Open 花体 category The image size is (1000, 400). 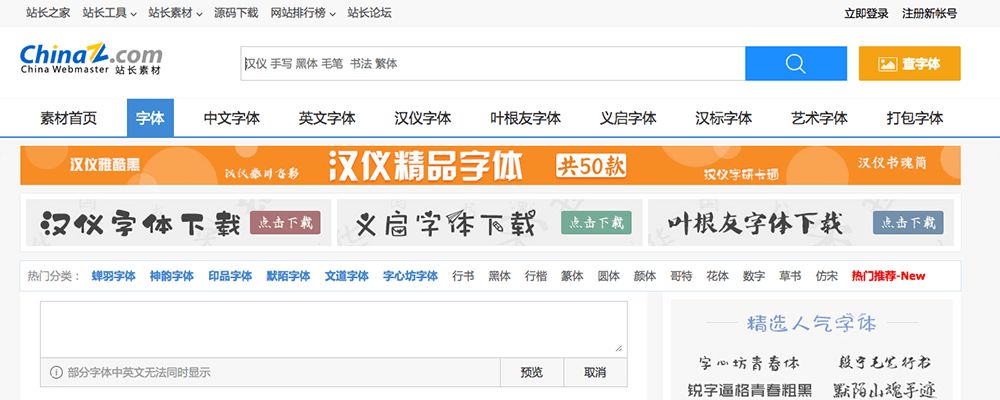(x=717, y=276)
